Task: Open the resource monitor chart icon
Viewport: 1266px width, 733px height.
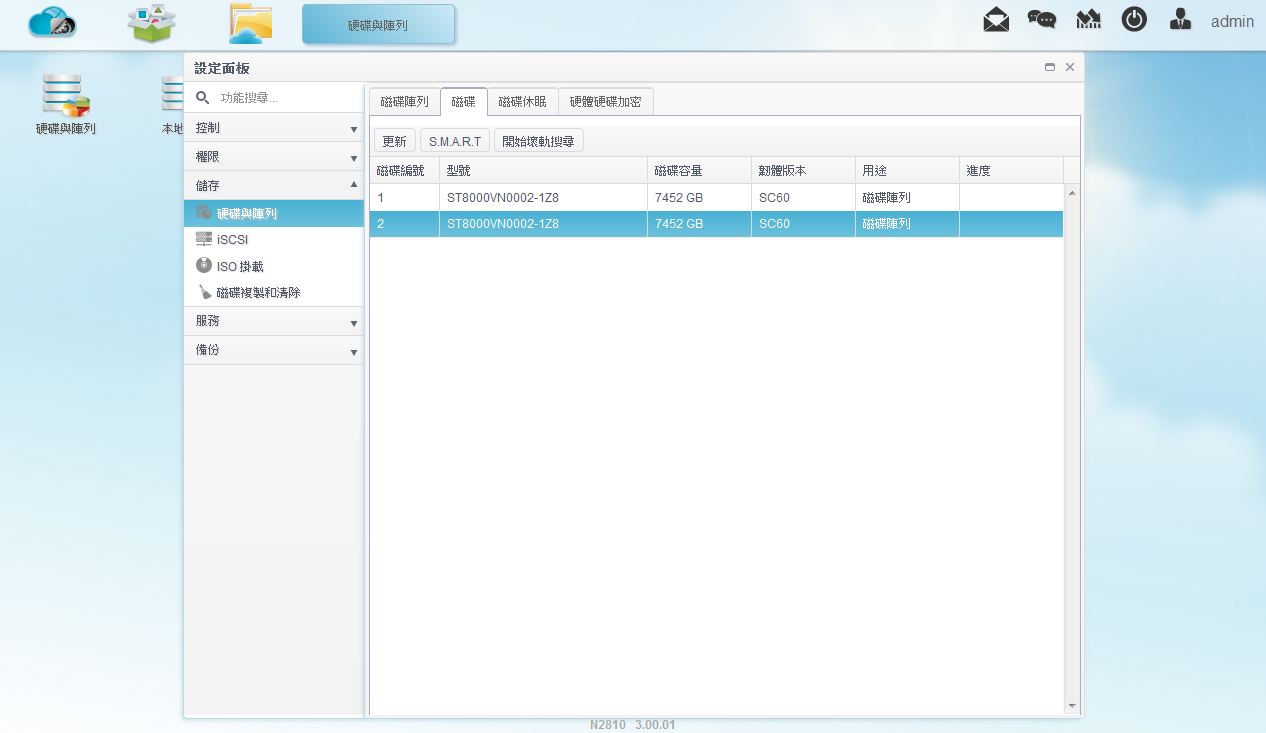Action: pyautogui.click(x=1088, y=19)
